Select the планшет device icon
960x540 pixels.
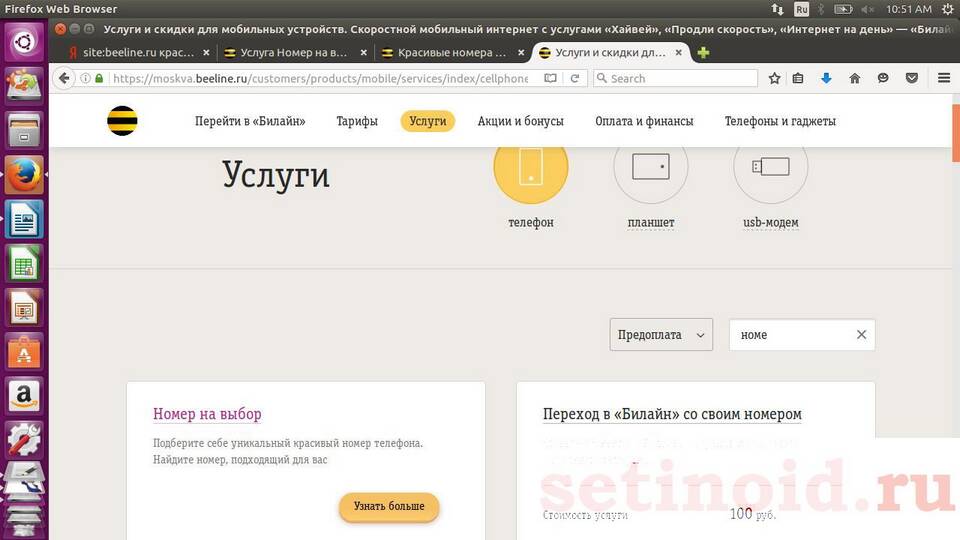pyautogui.click(x=651, y=166)
